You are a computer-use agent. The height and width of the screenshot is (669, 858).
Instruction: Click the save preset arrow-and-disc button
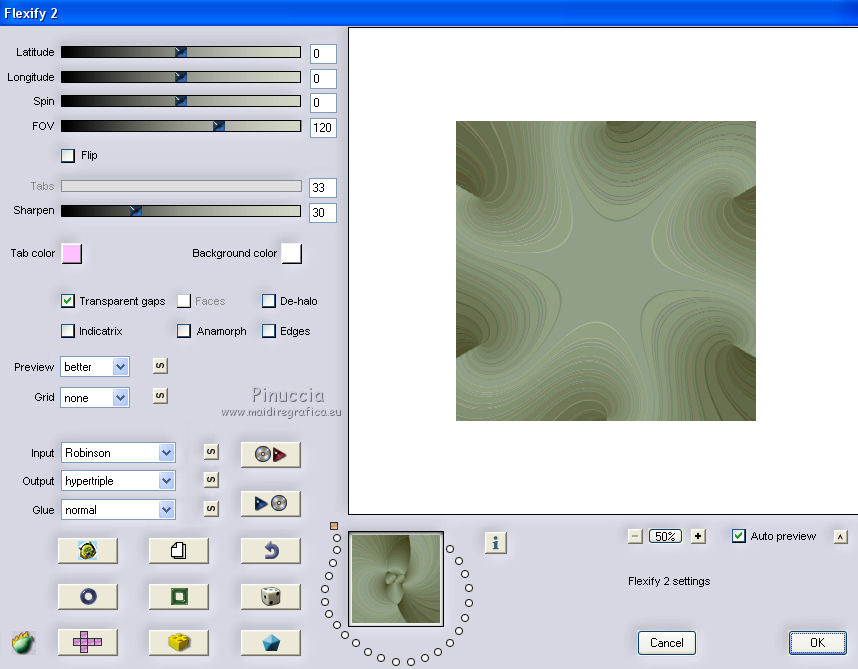tap(270, 503)
